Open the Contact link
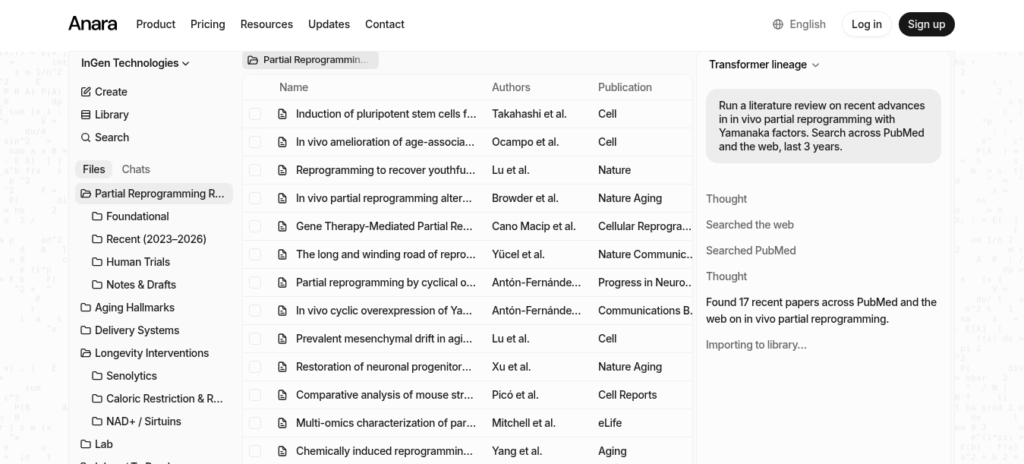This screenshot has height=464, width=1024. coord(385,24)
